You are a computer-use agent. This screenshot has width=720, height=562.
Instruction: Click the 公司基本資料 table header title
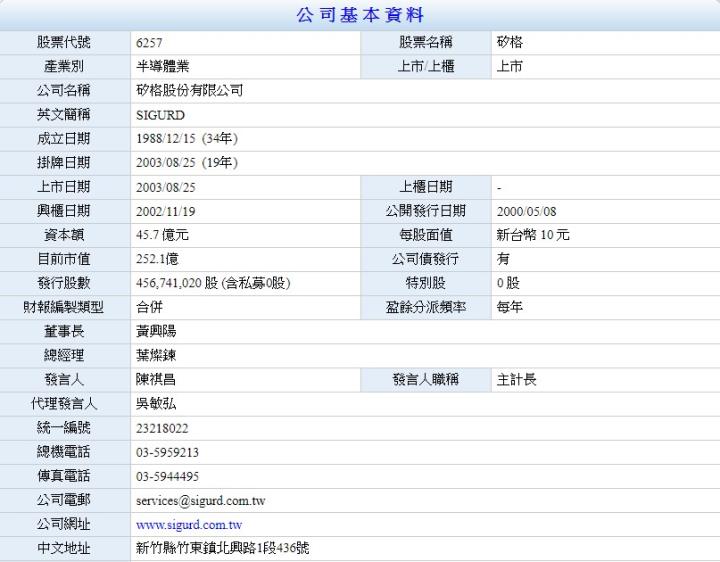point(360,15)
